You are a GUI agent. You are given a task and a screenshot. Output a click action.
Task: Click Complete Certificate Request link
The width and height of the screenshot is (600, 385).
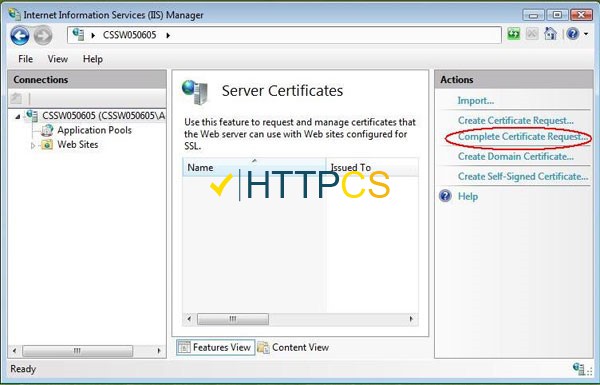pyautogui.click(x=523, y=137)
